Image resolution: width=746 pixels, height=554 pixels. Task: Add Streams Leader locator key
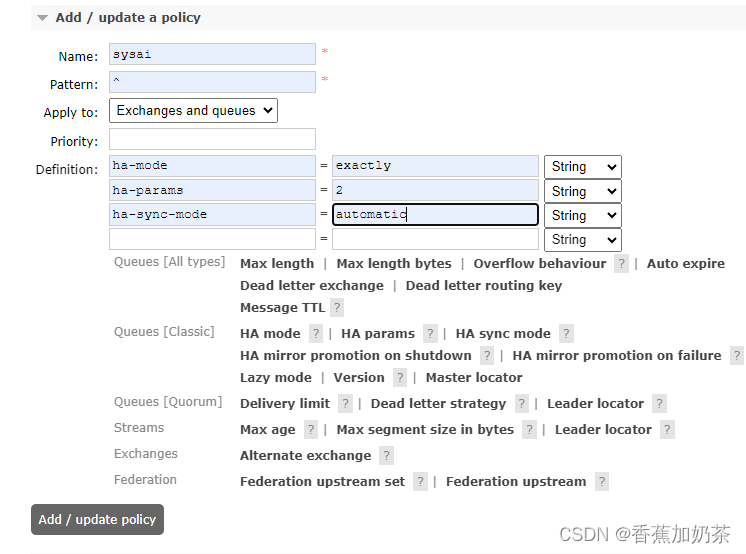coord(603,430)
